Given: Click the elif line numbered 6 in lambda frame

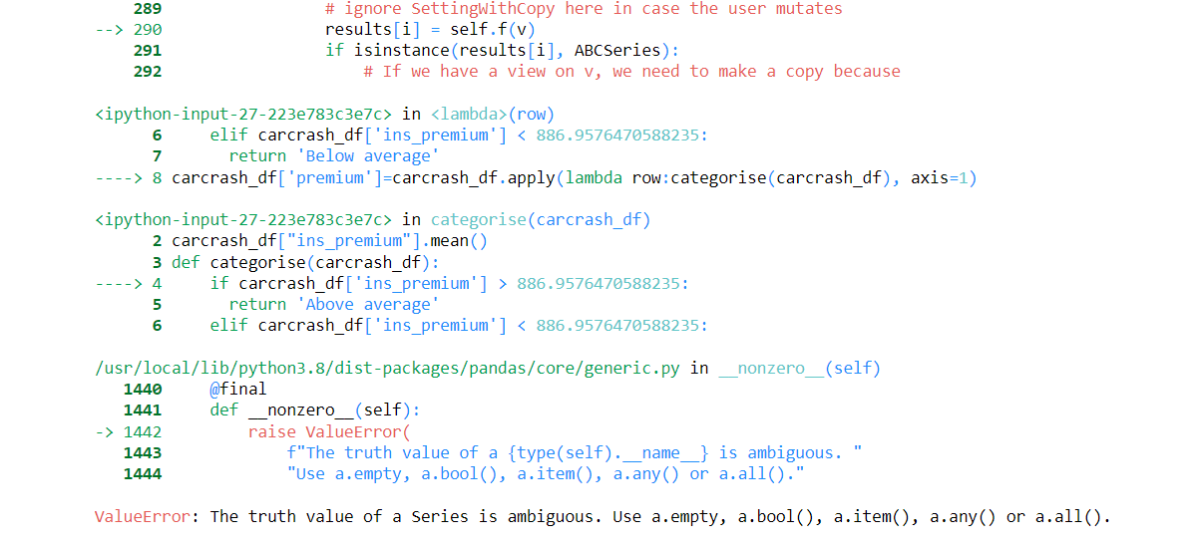Looking at the screenshot, I should pyautogui.click(x=459, y=135).
